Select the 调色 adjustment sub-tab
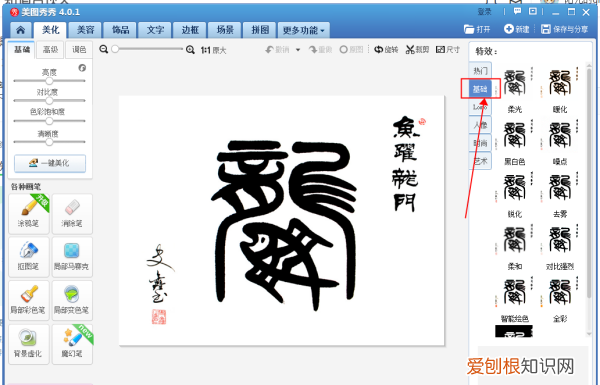The height and width of the screenshot is (385, 600). click(x=79, y=50)
